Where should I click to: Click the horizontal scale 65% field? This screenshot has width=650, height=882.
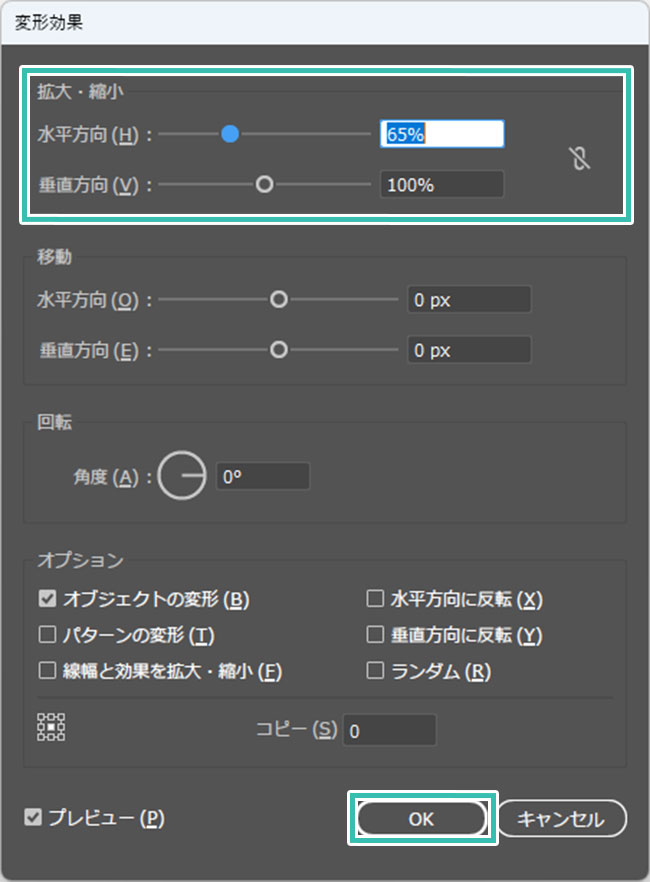pos(441,134)
